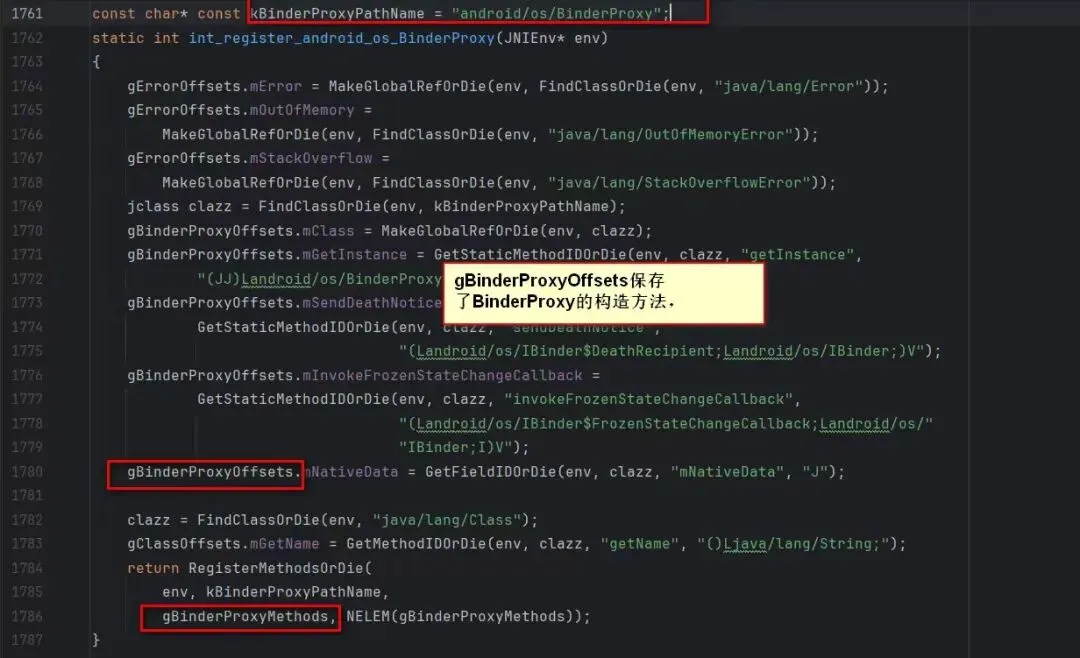
Task: Click the return keyword on line 1784
Action: tap(153, 568)
